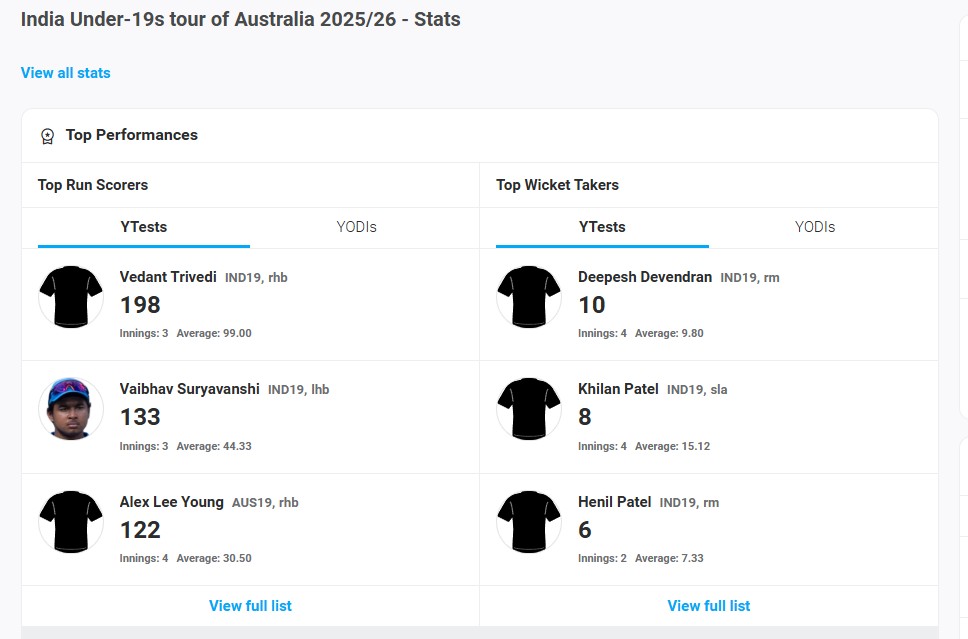Image resolution: width=968 pixels, height=639 pixels.
Task: Switch to YODIs tab under Top Run Scorers
Action: (356, 227)
